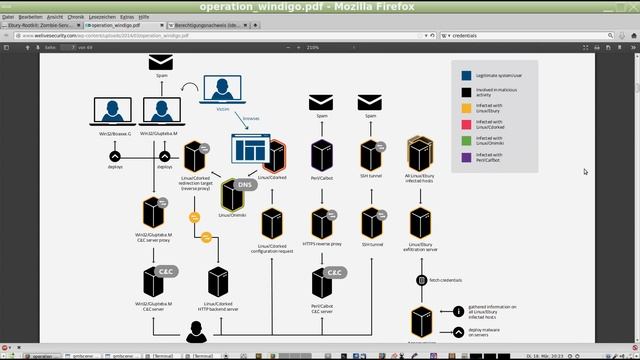Zoom in on the PDF
The width and height of the screenshot is (640, 360).
[x=298, y=47]
